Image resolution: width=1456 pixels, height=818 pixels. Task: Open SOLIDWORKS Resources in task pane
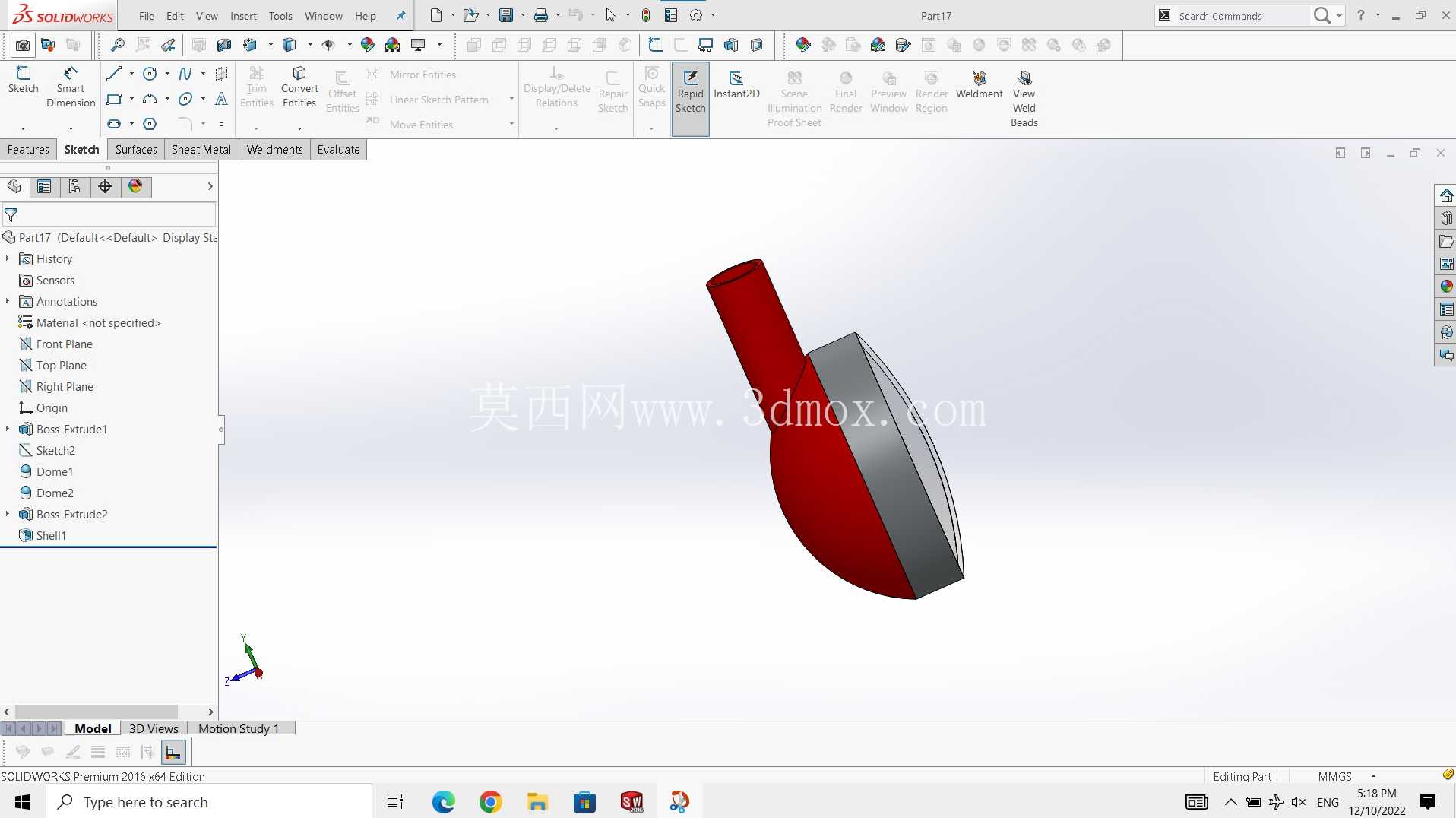[x=1446, y=196]
